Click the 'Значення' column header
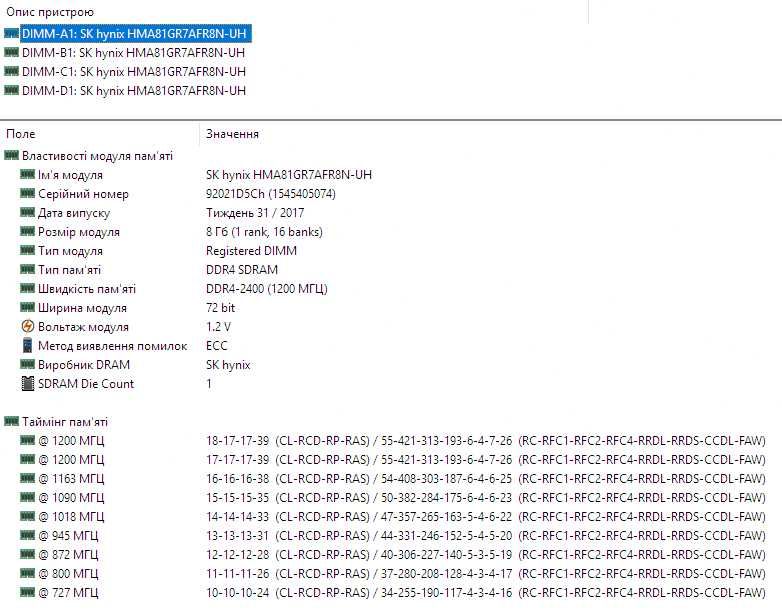Image resolution: width=782 pixels, height=615 pixels. click(x=232, y=134)
